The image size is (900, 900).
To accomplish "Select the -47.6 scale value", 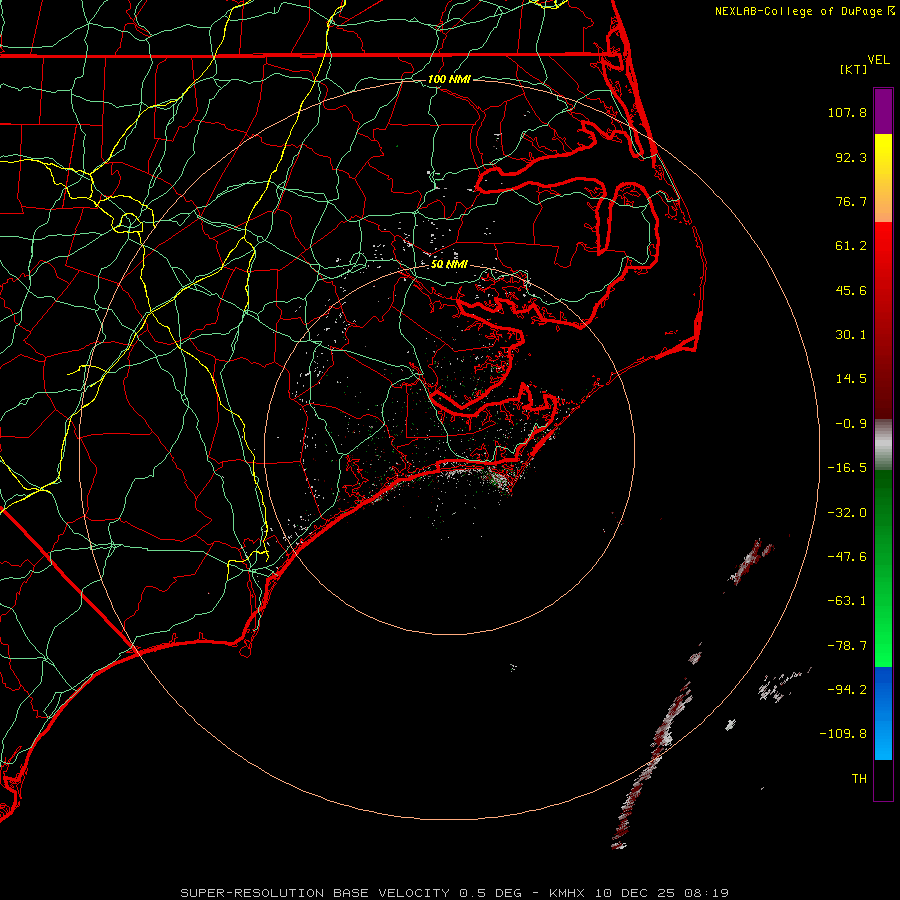I will [847, 557].
